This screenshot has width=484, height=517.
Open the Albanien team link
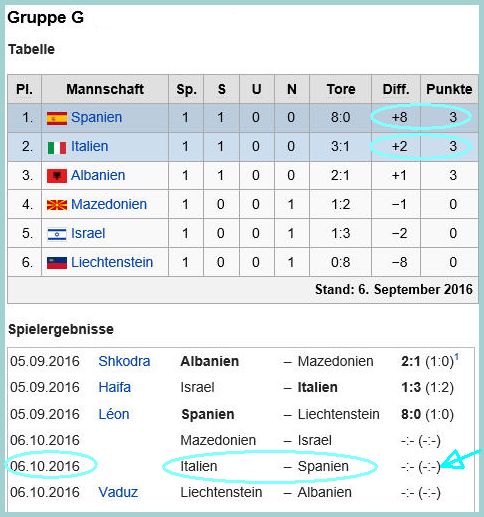point(98,176)
